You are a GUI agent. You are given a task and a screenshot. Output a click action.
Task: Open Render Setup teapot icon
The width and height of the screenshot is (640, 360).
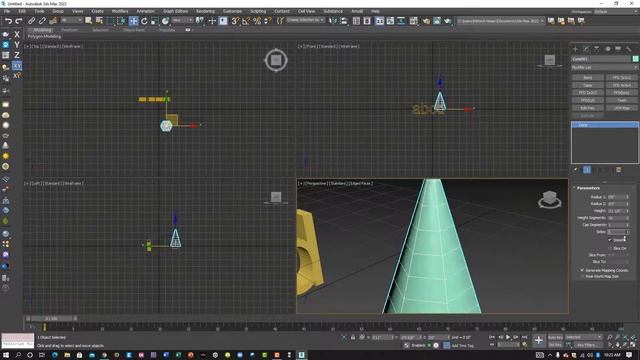click(x=426, y=20)
